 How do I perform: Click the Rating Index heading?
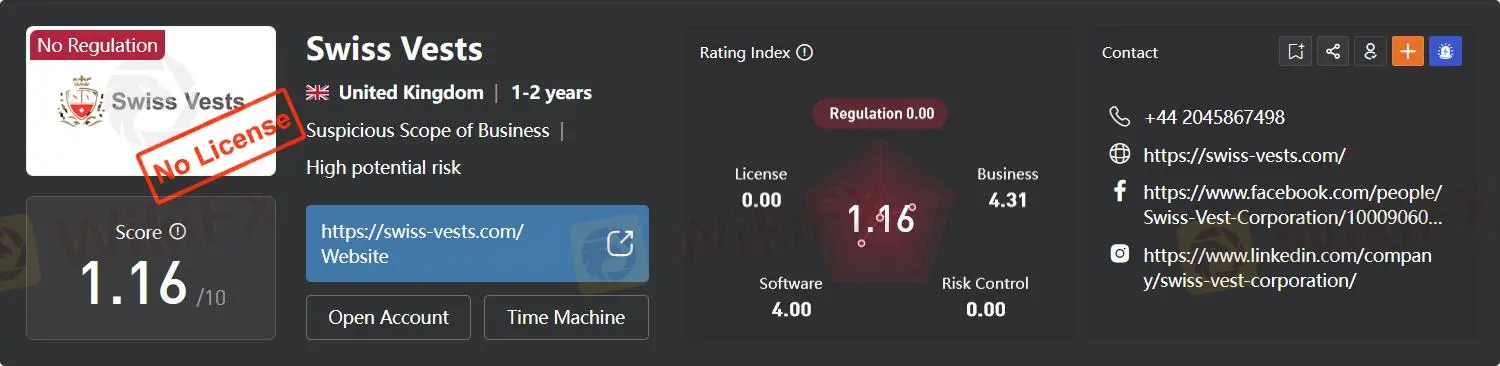tap(745, 52)
